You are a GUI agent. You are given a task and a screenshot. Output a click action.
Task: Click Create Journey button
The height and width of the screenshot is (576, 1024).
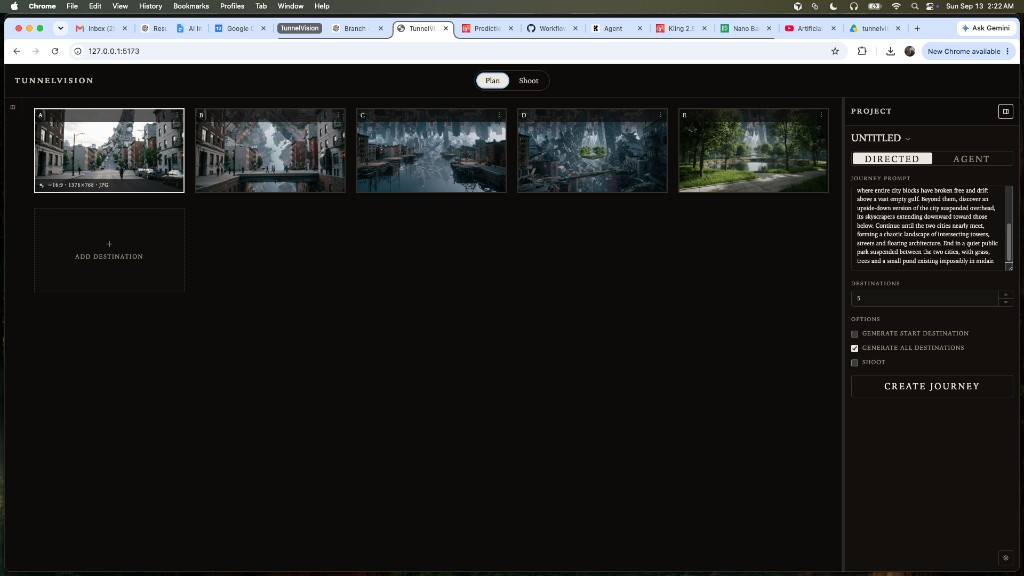coord(932,386)
